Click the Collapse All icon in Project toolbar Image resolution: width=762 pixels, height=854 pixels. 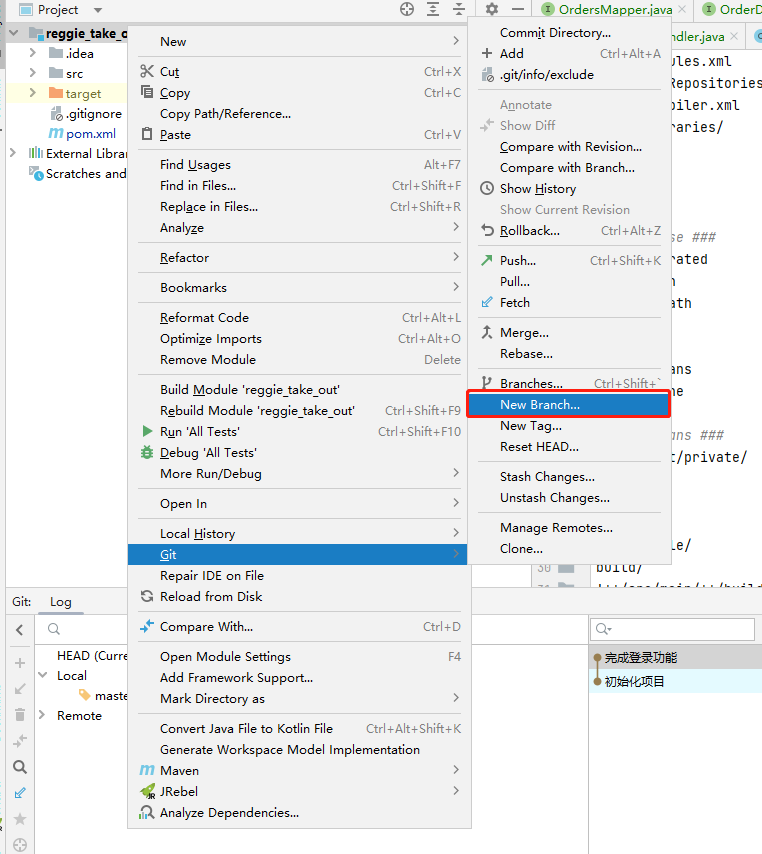point(459,9)
